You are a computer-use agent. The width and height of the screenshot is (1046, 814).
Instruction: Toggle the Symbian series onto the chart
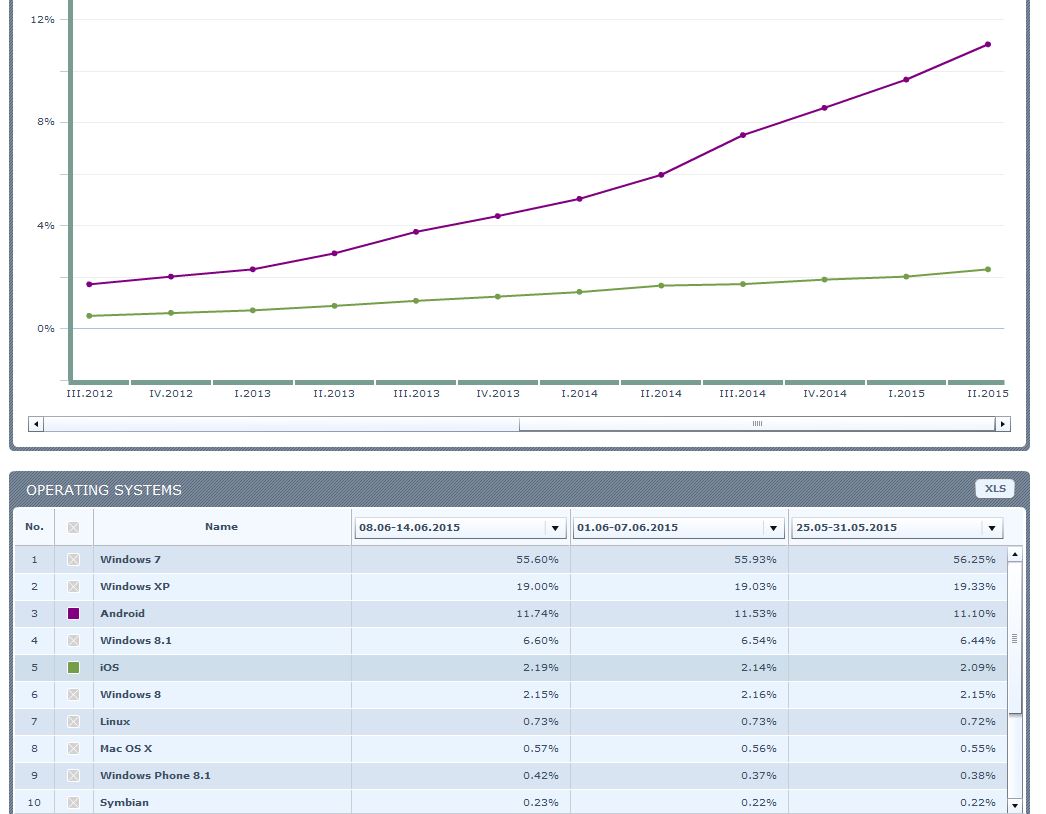pyautogui.click(x=73, y=802)
